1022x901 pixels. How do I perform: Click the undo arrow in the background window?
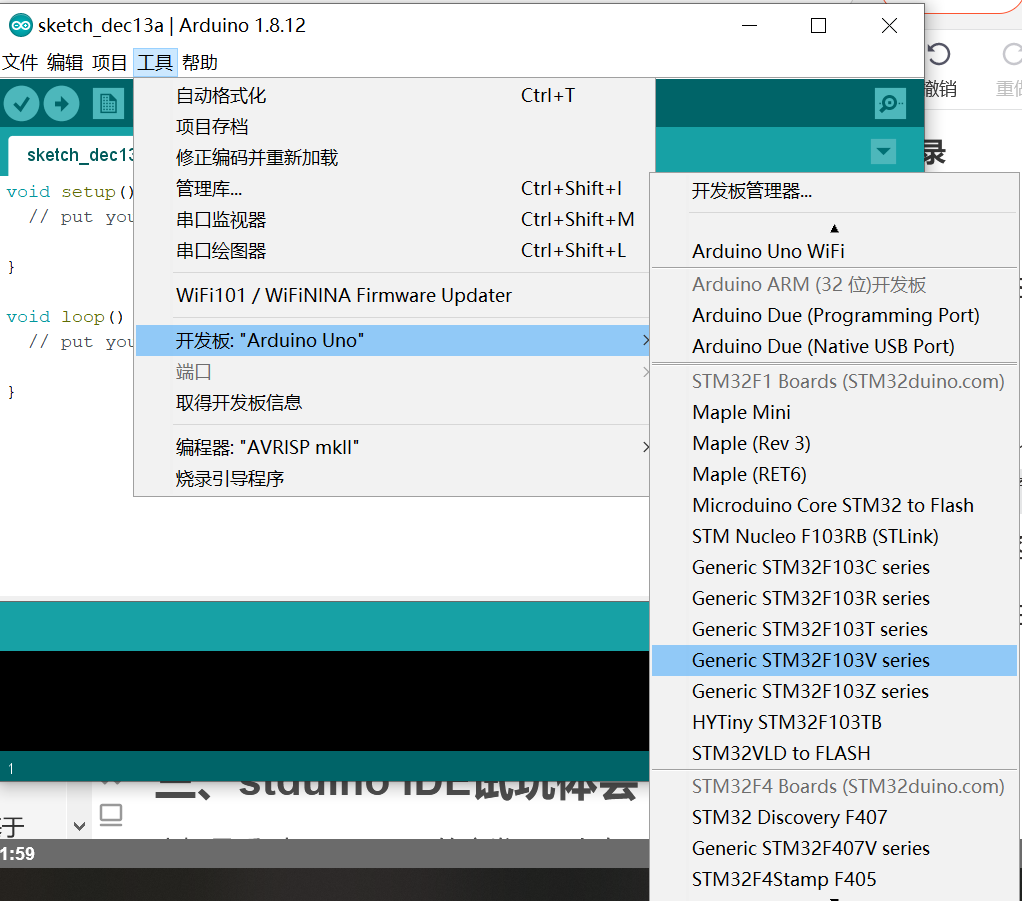(x=939, y=54)
